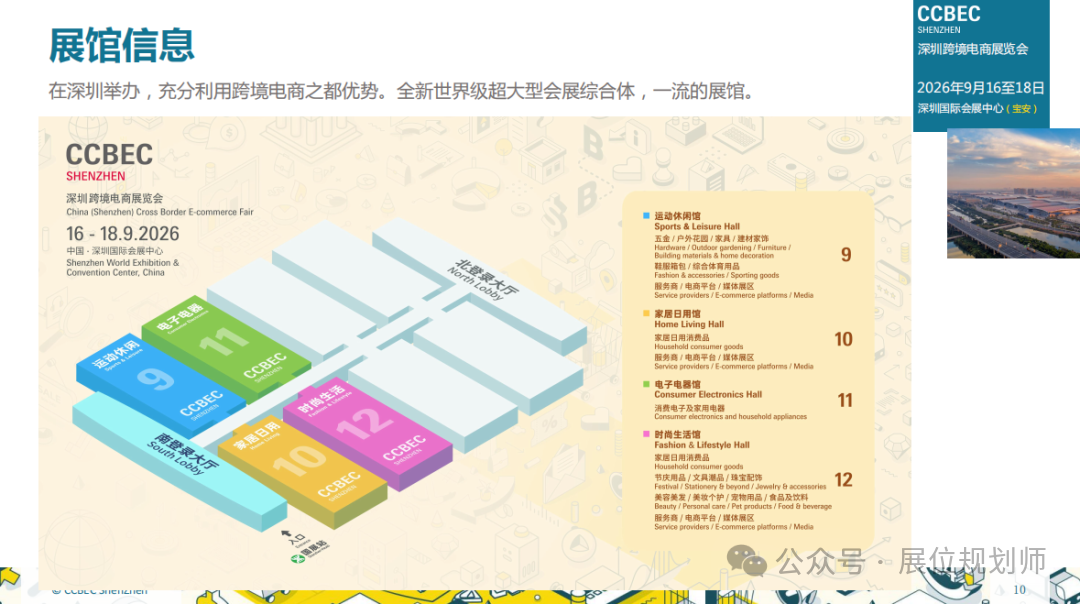
Task: Click 'Beauty / Personal care / Pet products' line
Action: (743, 506)
